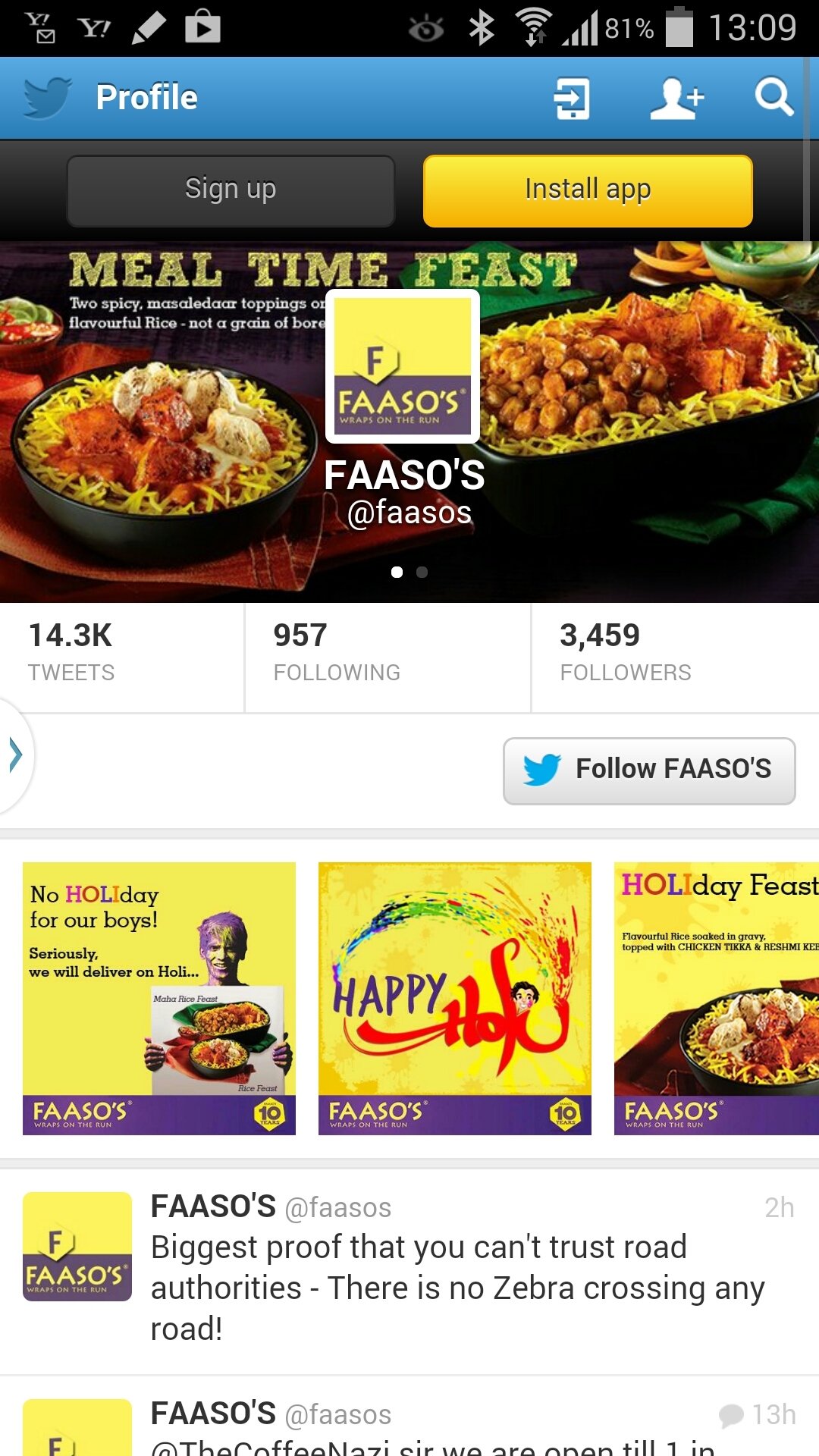
Task: Open the 3,459 Followers tab
Action: click(675, 657)
